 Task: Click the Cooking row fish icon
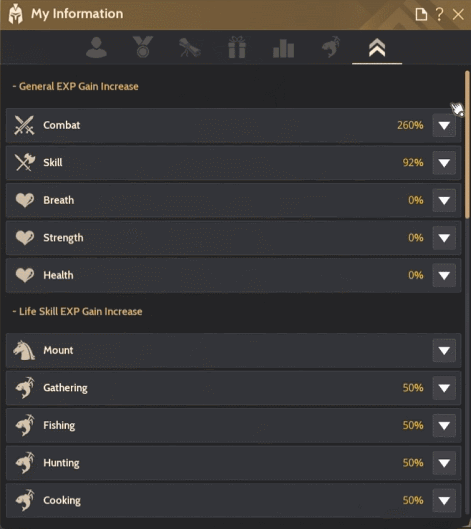(x=25, y=500)
